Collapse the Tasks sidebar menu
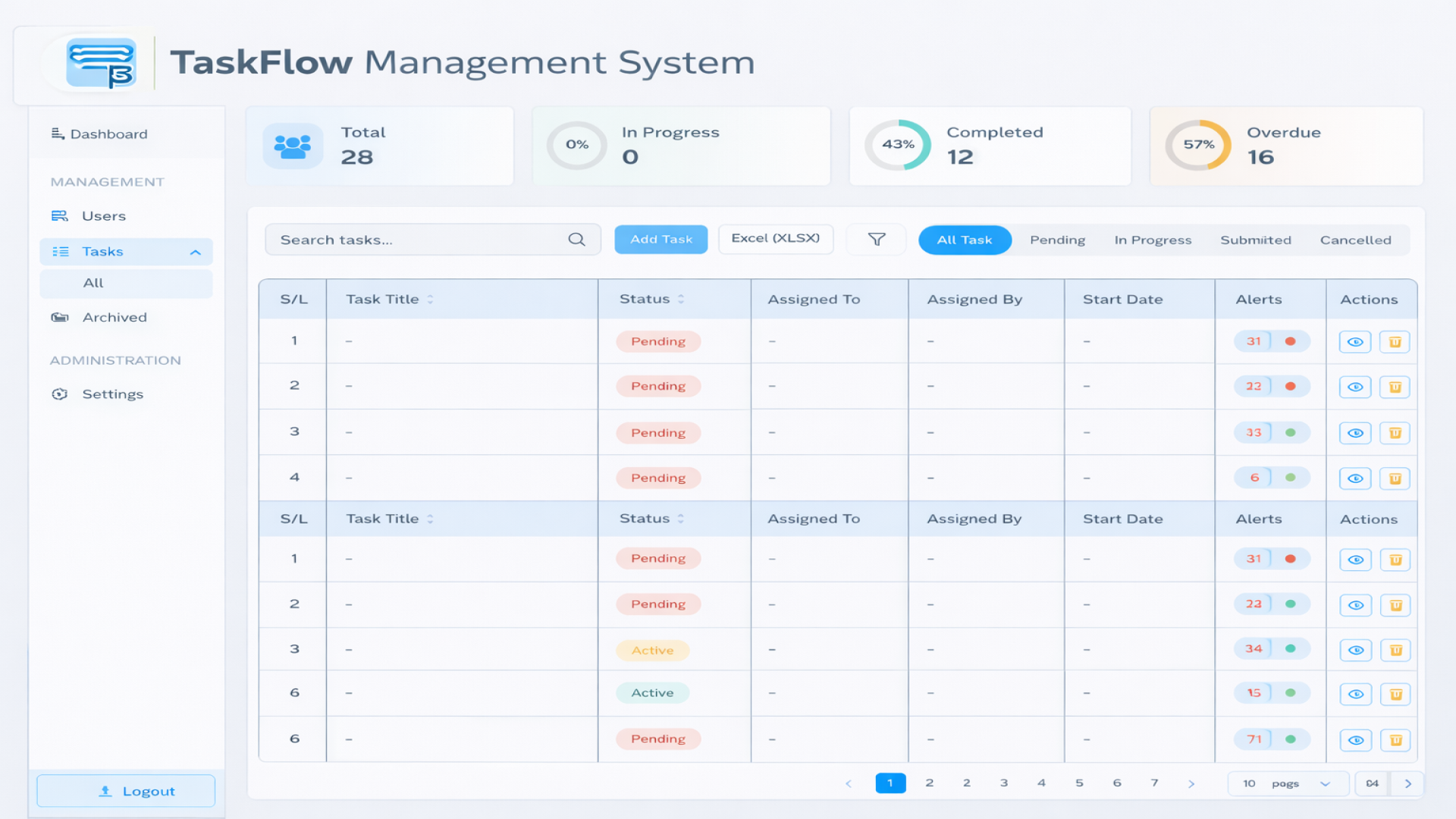The height and width of the screenshot is (819, 1456). coord(195,253)
